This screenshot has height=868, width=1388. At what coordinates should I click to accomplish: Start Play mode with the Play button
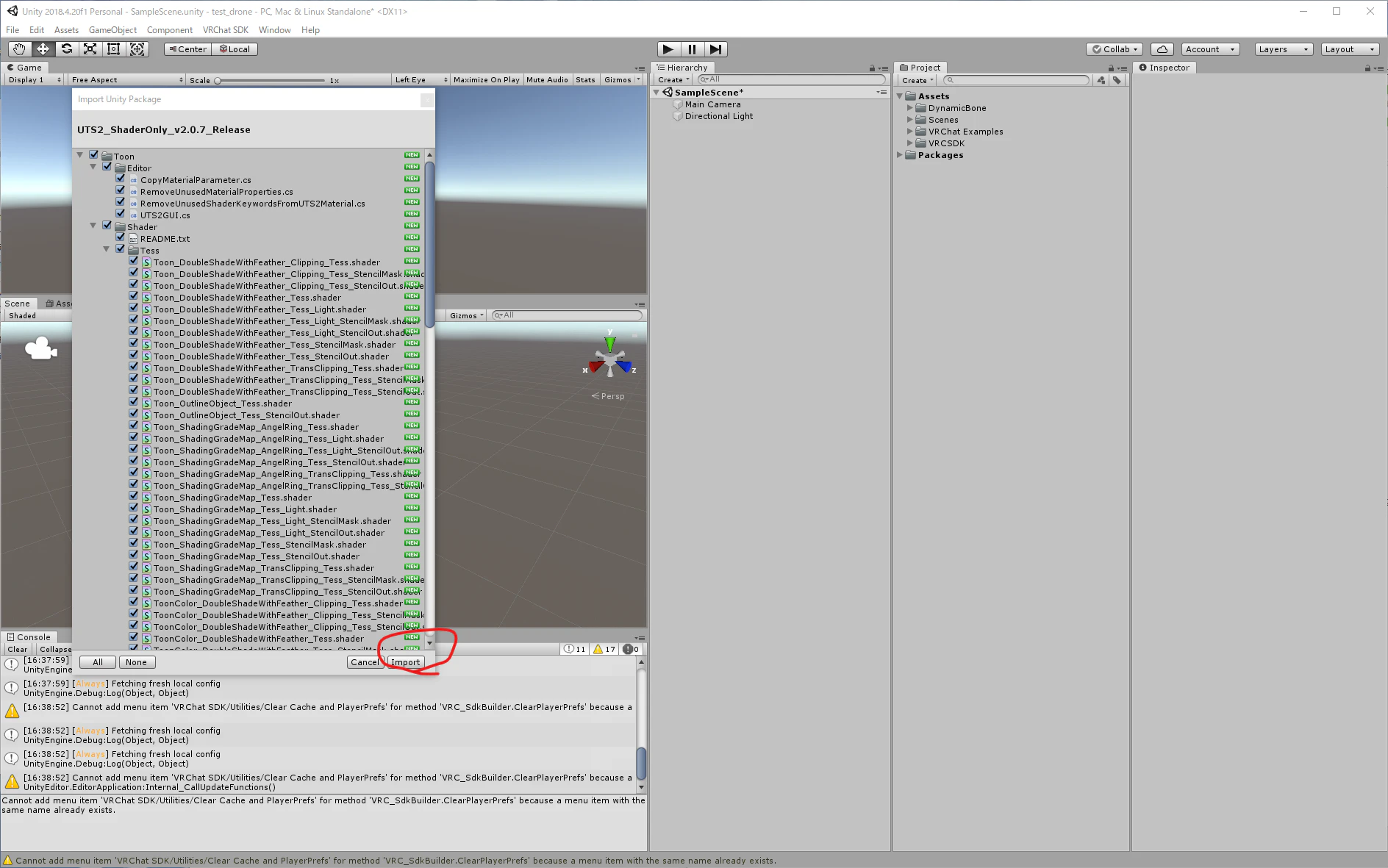click(668, 49)
